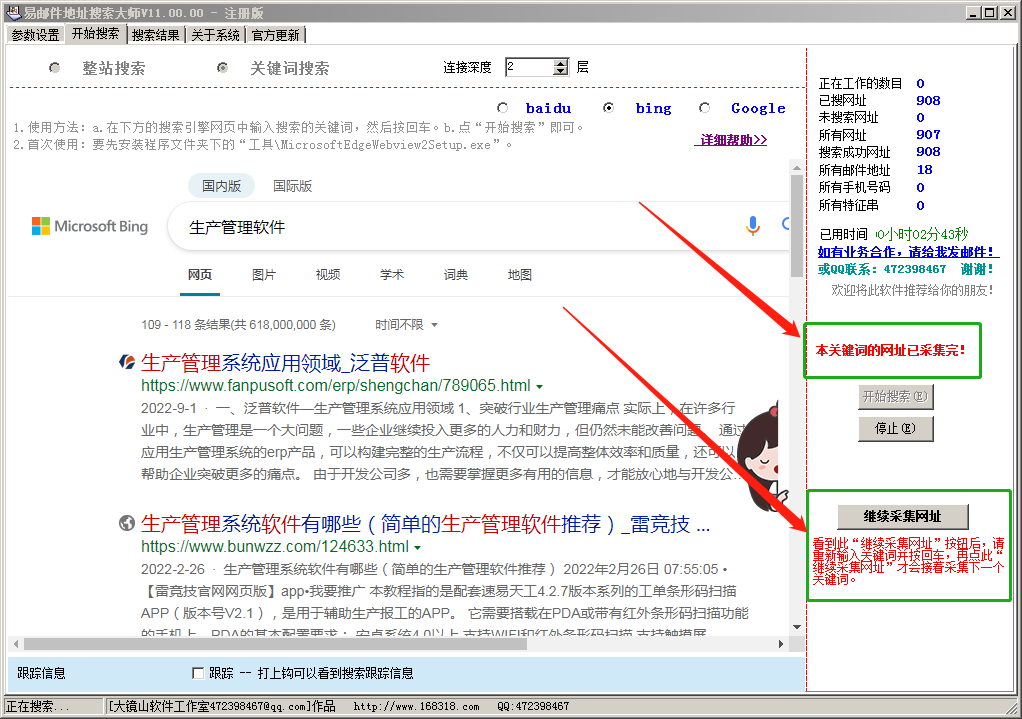The image size is (1022, 719).
Task: Select the Bing 词典 tab
Action: click(456, 275)
